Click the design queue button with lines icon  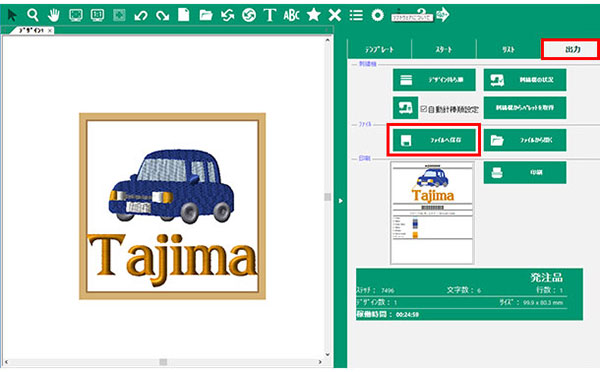coord(434,80)
